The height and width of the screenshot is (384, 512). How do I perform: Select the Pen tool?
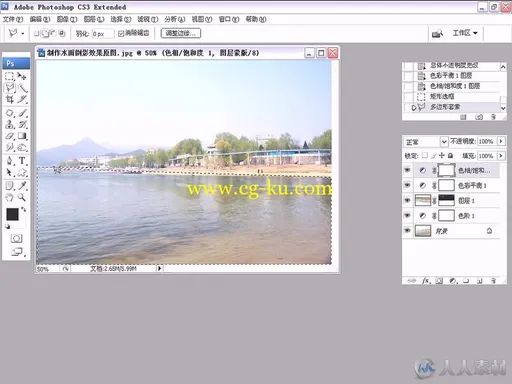[9, 161]
